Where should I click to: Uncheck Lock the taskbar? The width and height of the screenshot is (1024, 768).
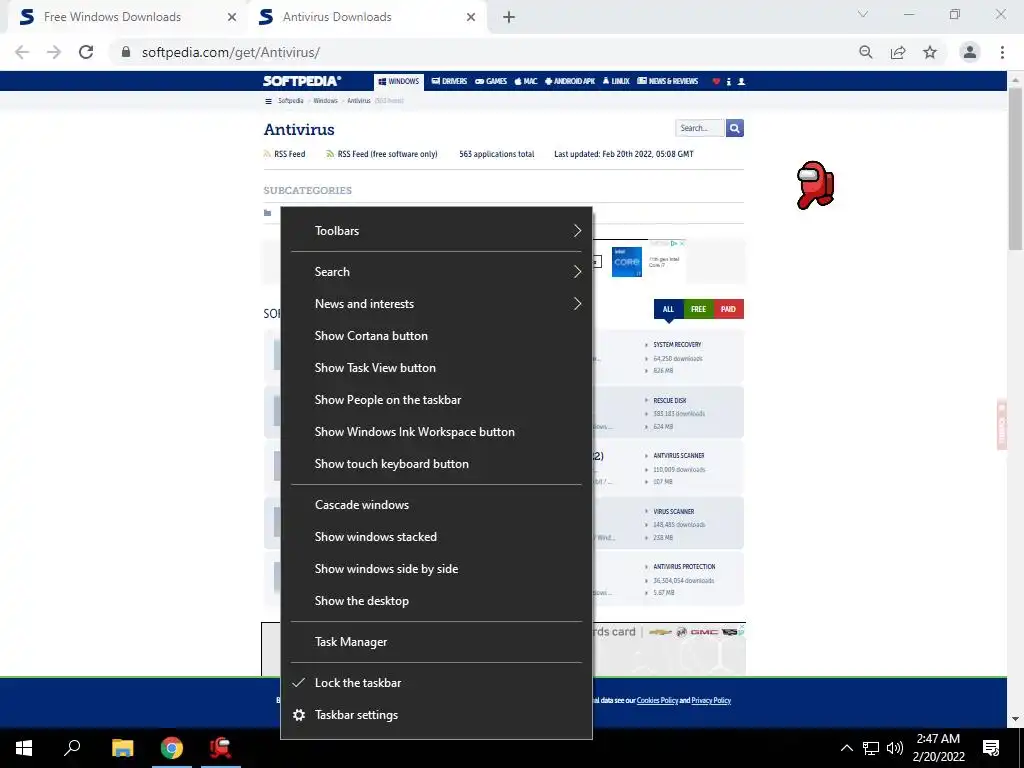pos(436,682)
